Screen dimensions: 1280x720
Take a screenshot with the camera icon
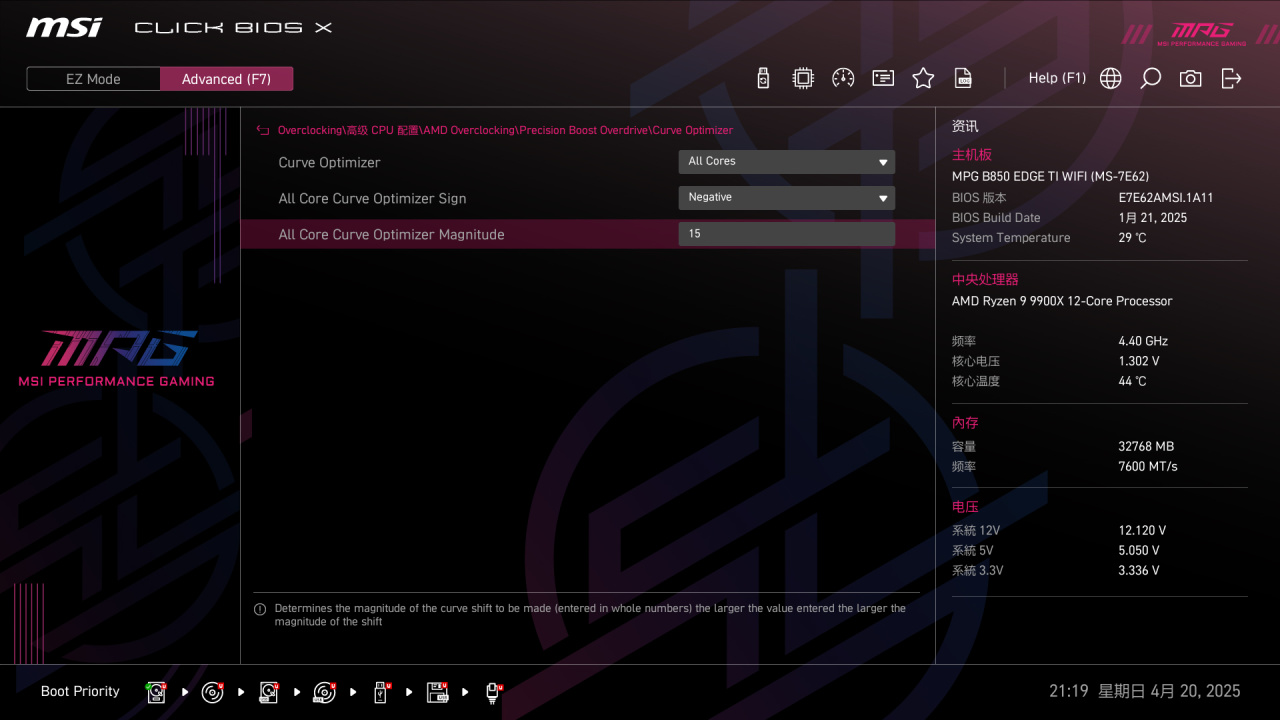coord(1190,78)
